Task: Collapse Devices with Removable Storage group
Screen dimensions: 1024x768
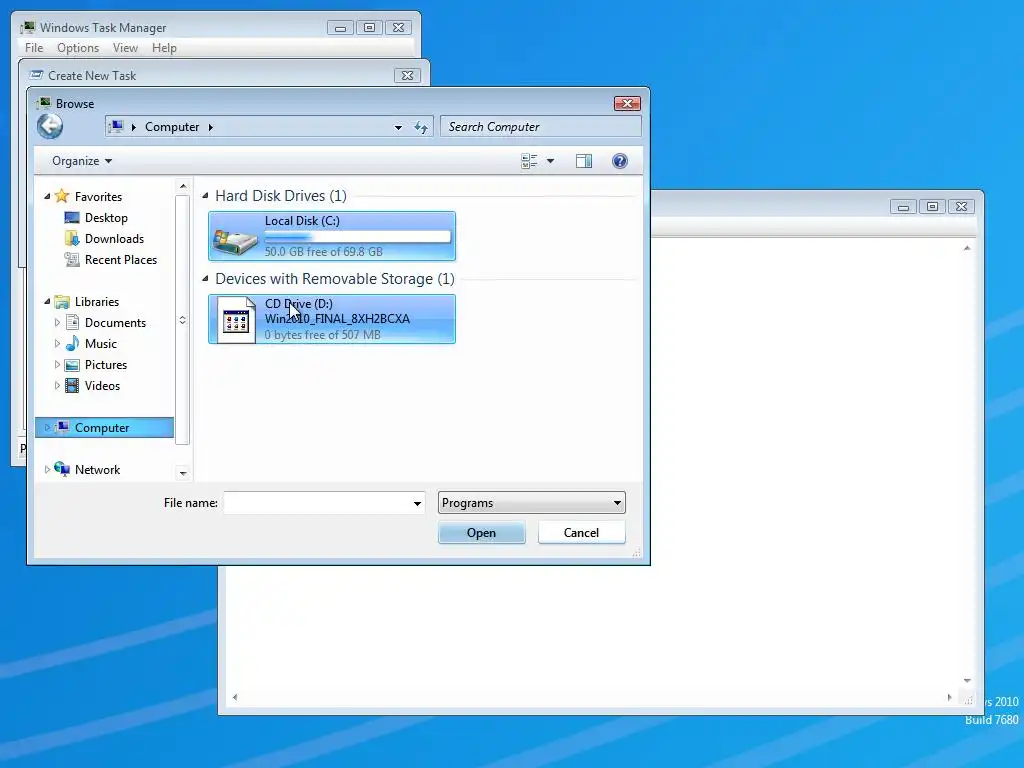Action: pyautogui.click(x=205, y=278)
